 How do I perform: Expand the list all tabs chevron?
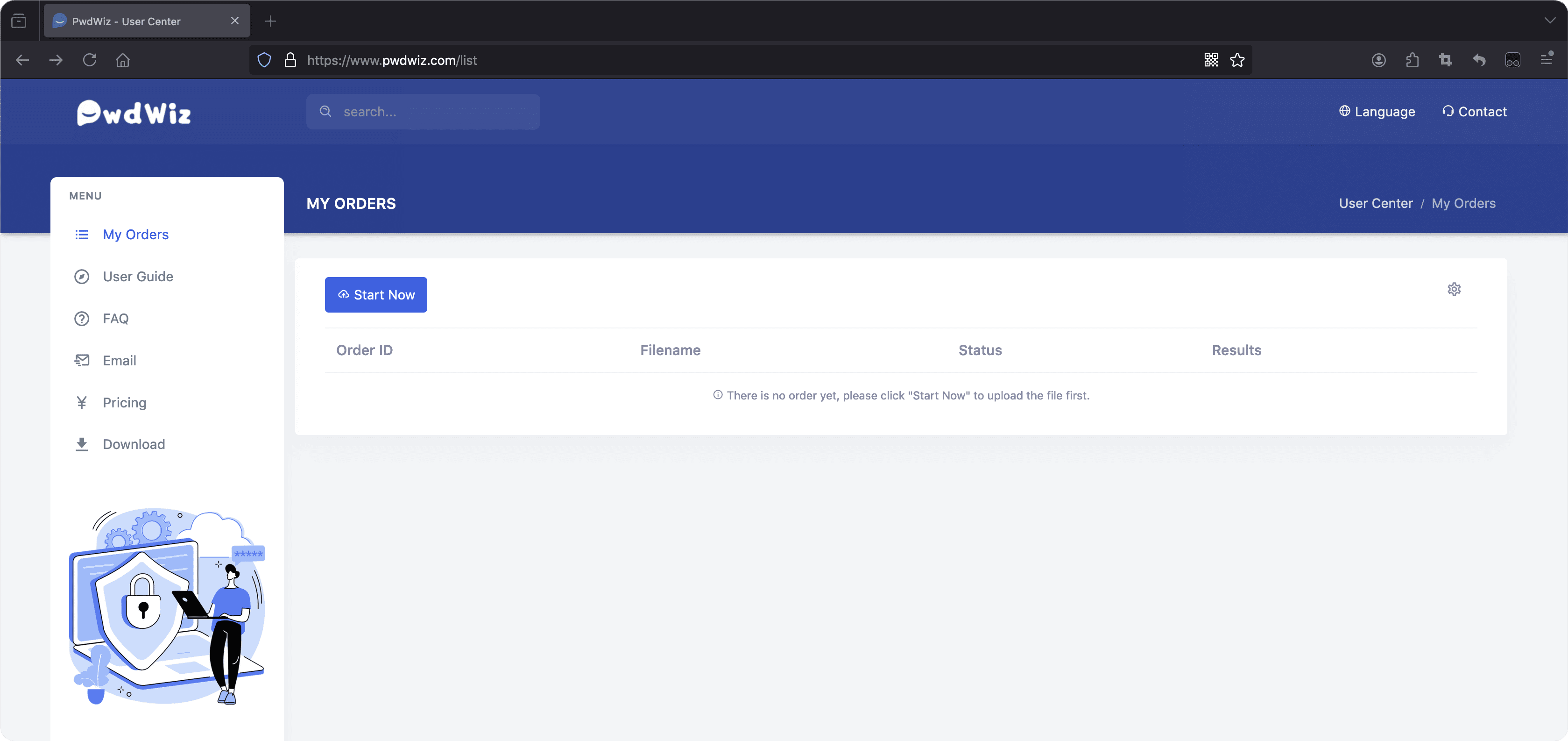[x=1550, y=21]
